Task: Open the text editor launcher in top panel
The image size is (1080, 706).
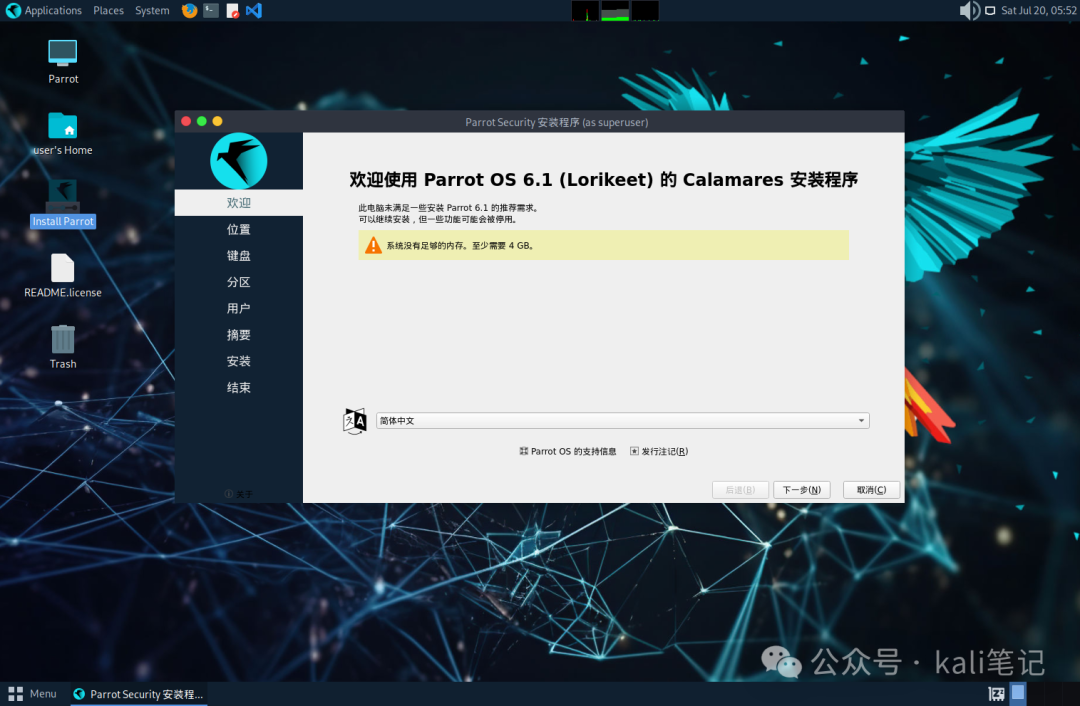Action: (233, 10)
